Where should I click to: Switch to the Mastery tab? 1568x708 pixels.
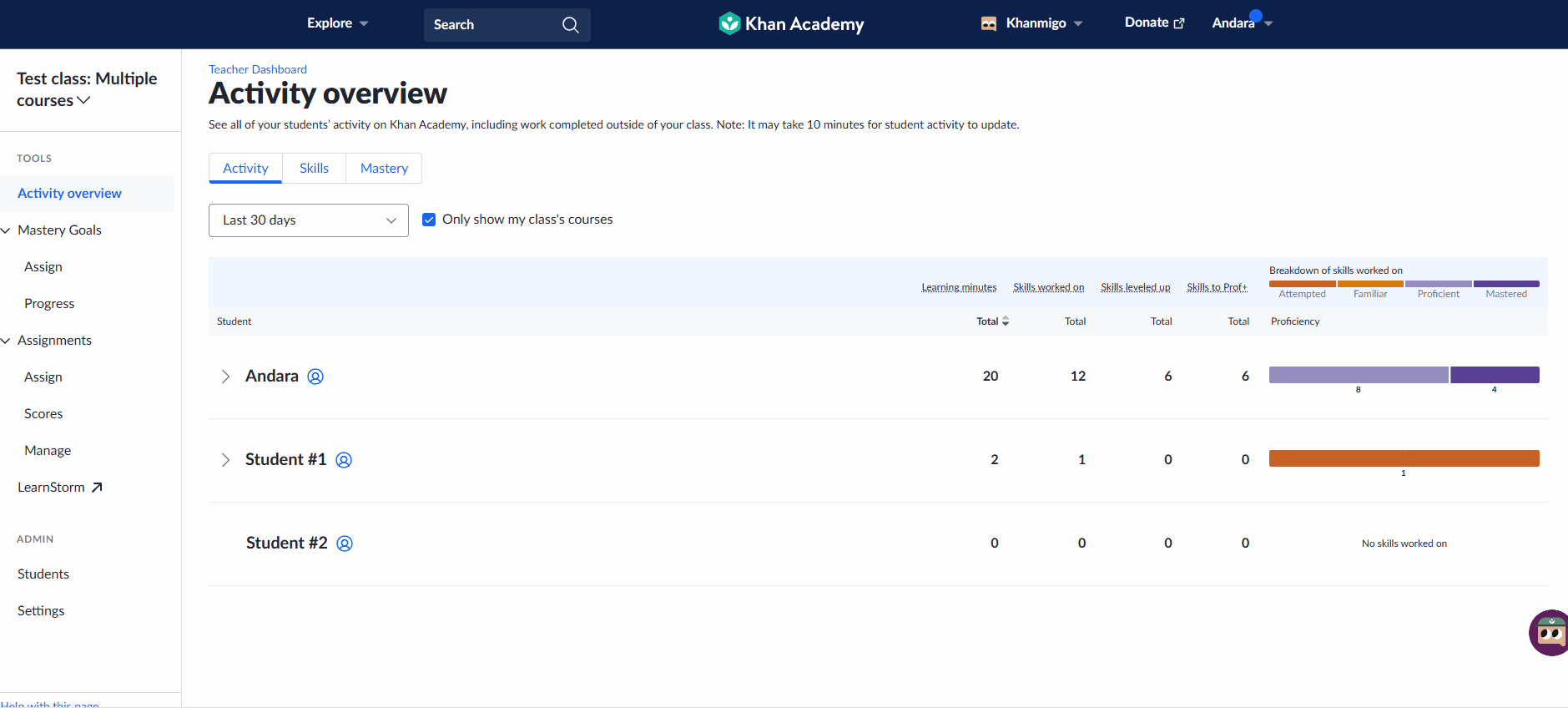coord(384,169)
